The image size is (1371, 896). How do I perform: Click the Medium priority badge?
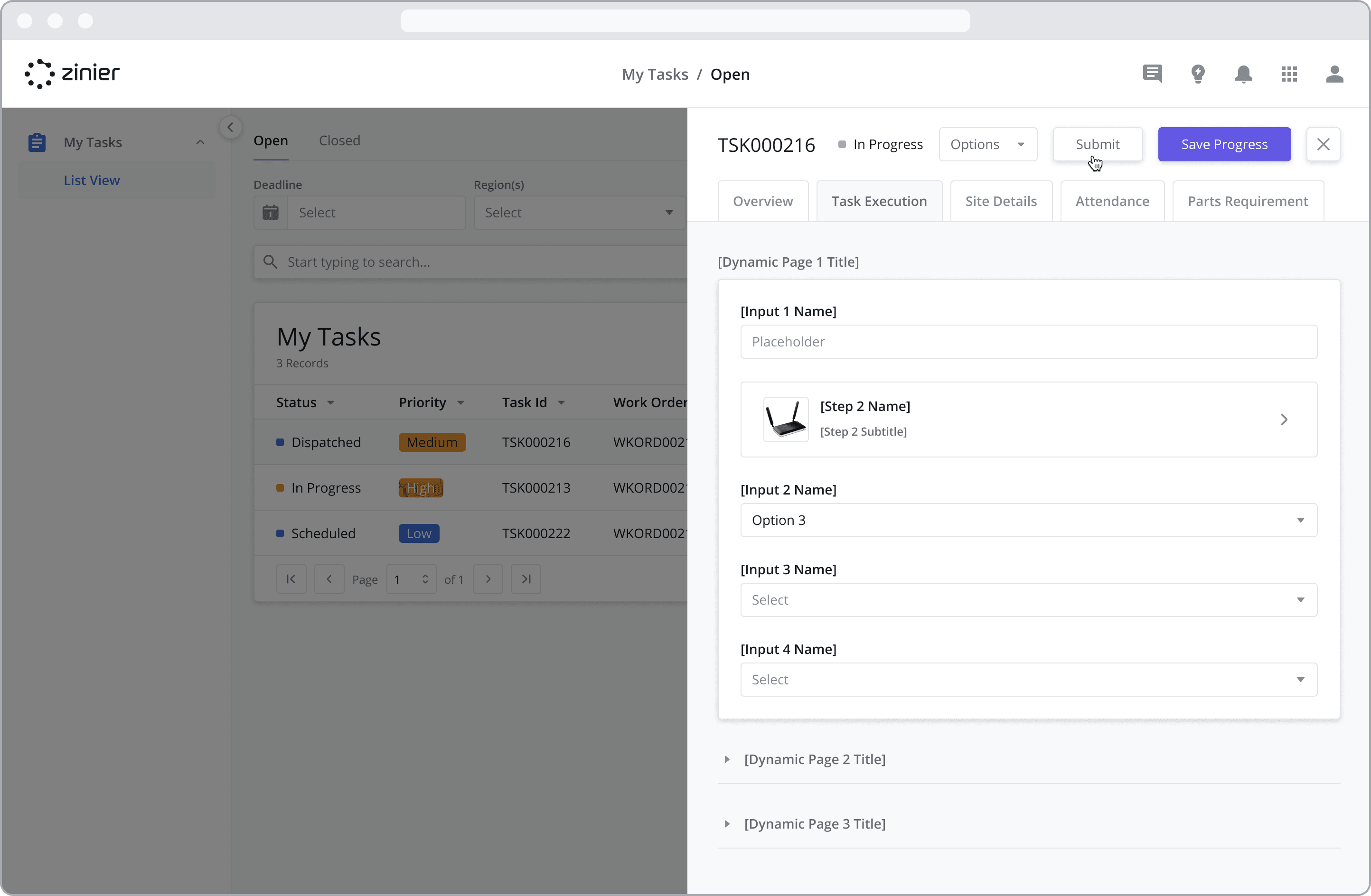point(432,442)
